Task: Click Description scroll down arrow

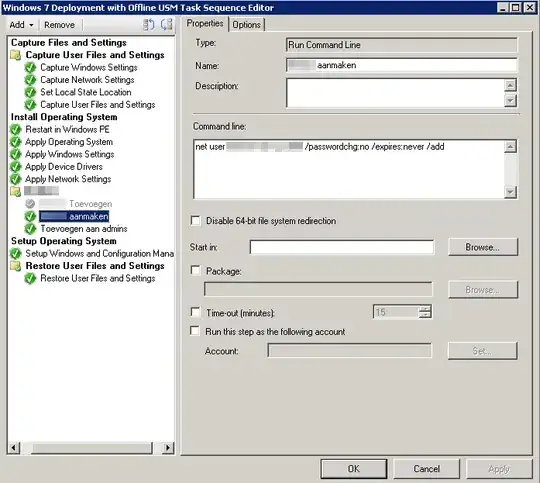Action: pos(510,101)
